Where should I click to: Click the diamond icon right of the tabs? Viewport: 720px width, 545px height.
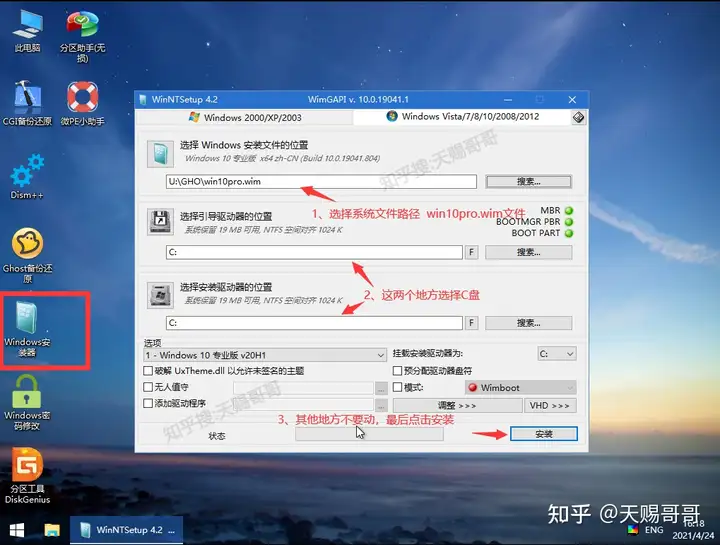click(x=579, y=118)
